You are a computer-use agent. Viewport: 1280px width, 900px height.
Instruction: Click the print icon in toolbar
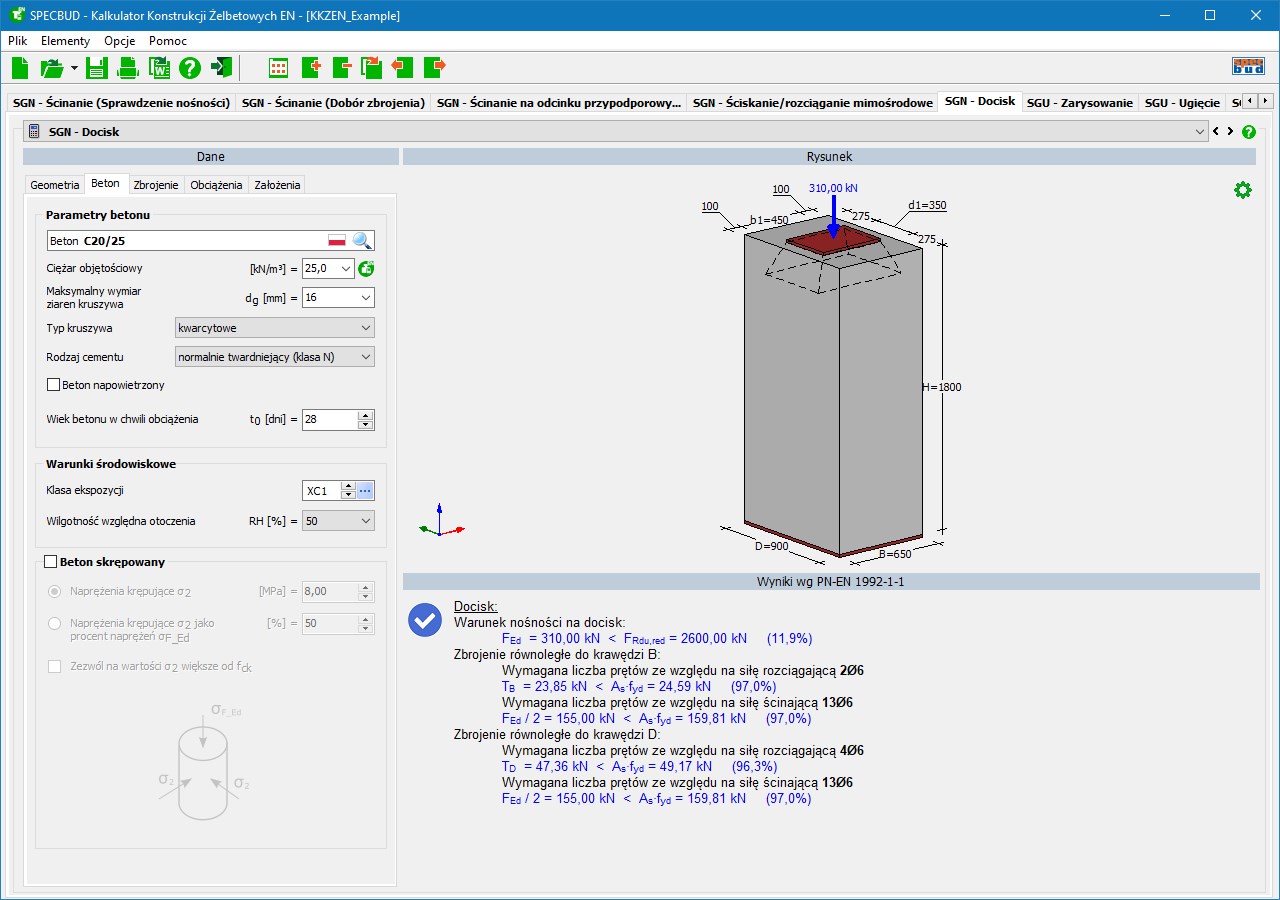coord(128,68)
